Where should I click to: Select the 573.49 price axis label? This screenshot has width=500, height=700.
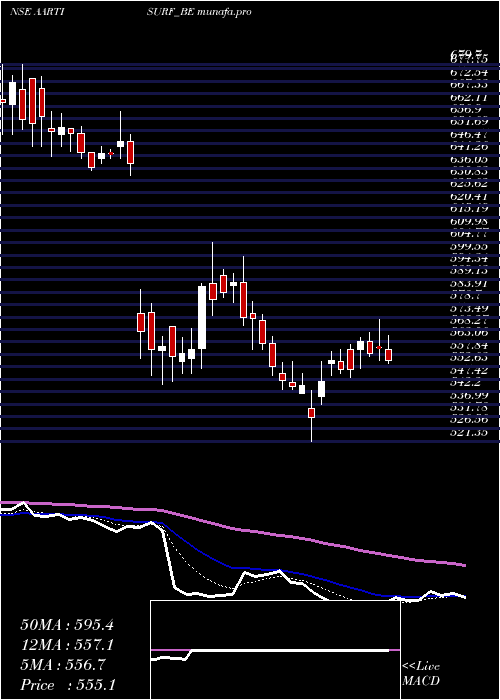coord(469,308)
